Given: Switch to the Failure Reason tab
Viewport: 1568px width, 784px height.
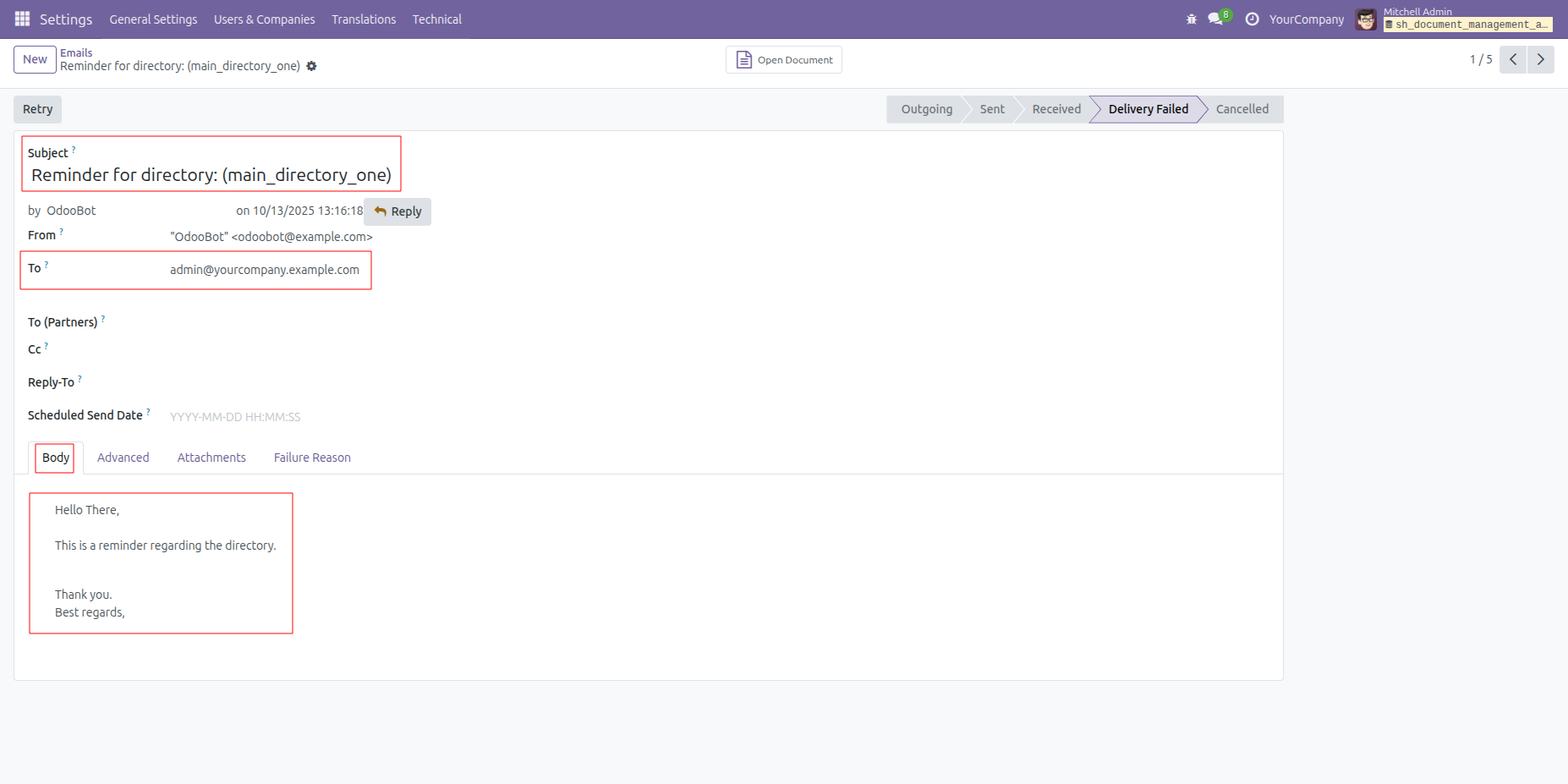Looking at the screenshot, I should tap(312, 458).
